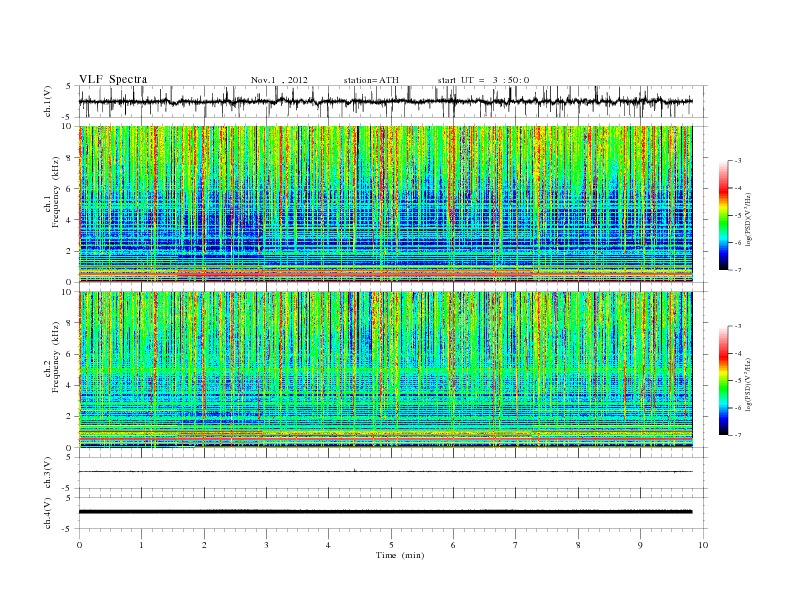
Task: Click the '10' tick on time axis
Action: 703,545
